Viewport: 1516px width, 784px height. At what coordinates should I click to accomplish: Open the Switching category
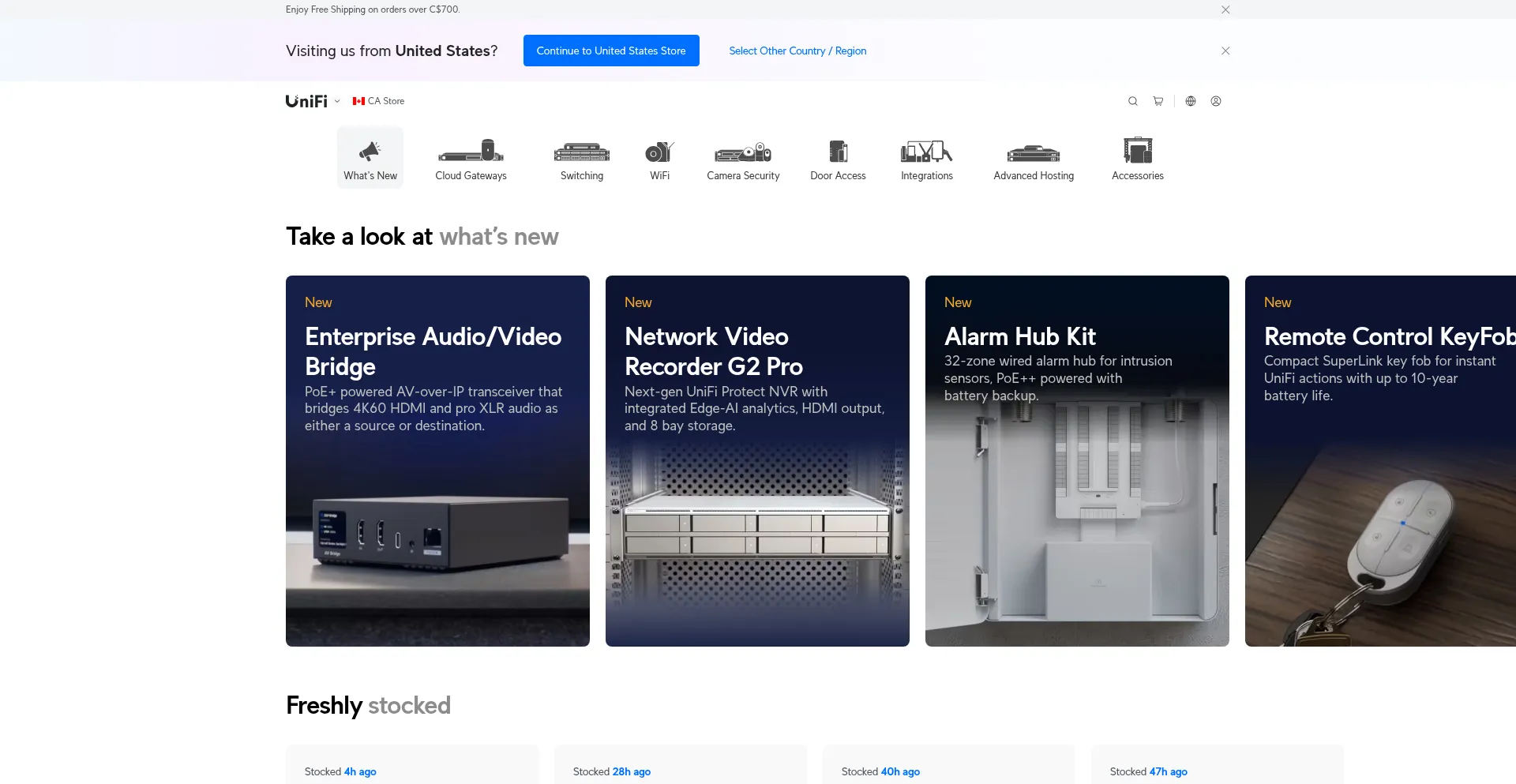pyautogui.click(x=582, y=157)
